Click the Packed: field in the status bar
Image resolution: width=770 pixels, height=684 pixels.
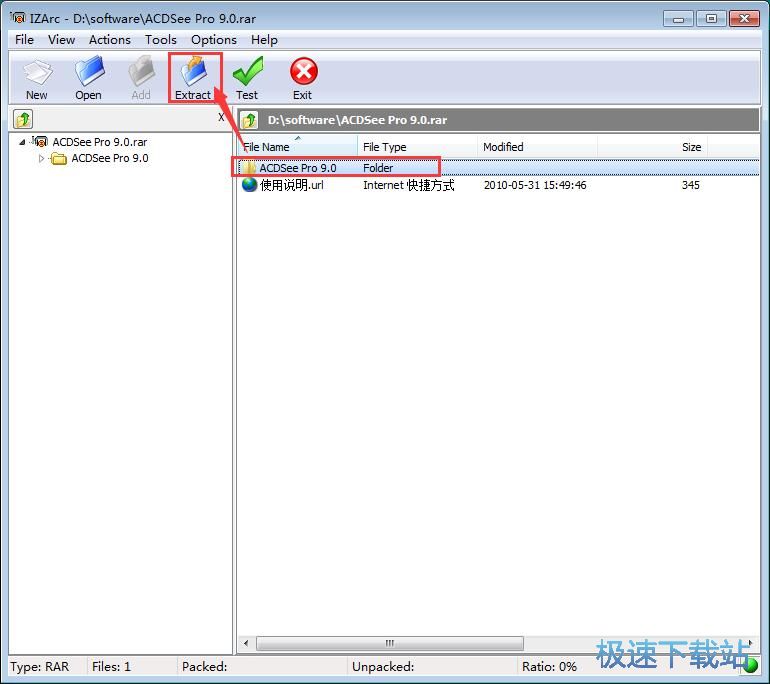[263, 666]
